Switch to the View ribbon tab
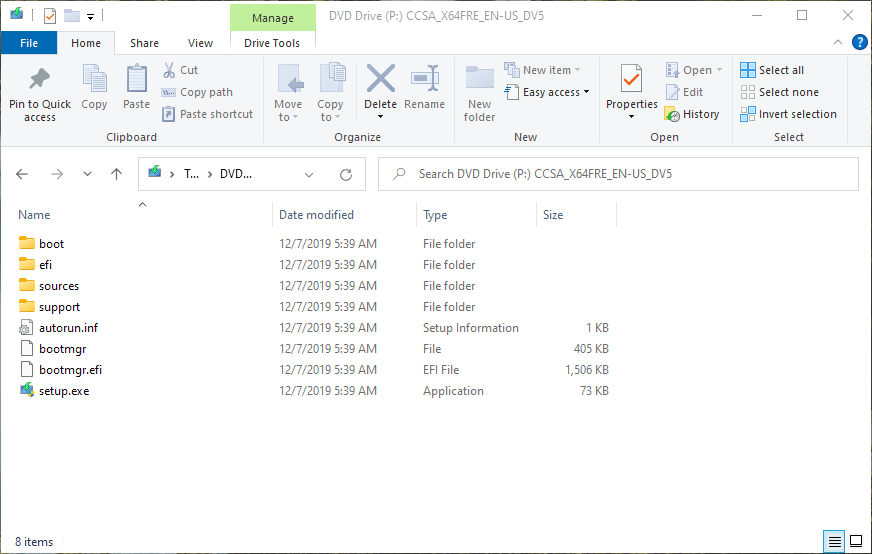Screen dimensions: 872x554 (x=200, y=43)
